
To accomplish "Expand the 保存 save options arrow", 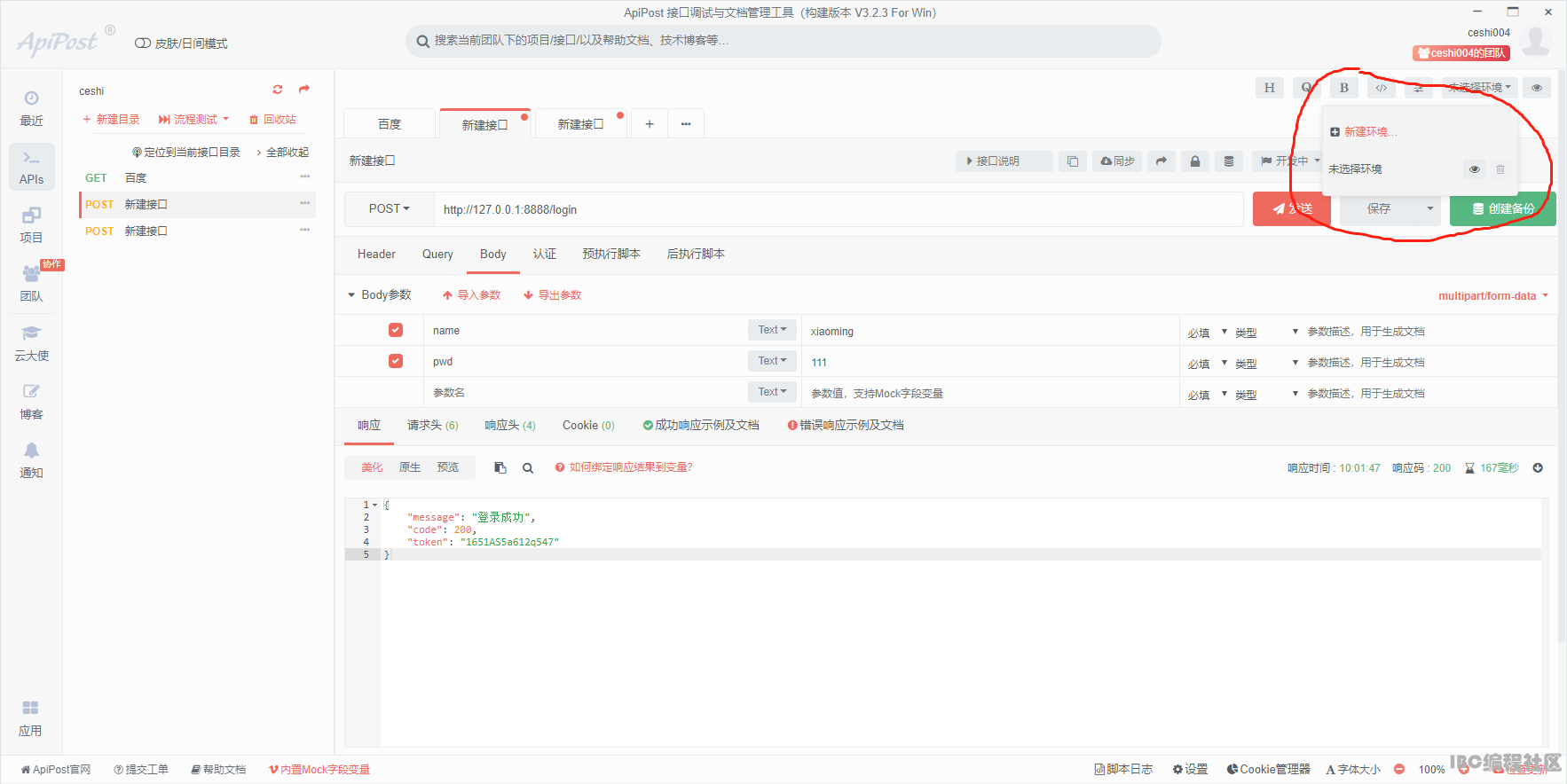I will coord(1429,209).
